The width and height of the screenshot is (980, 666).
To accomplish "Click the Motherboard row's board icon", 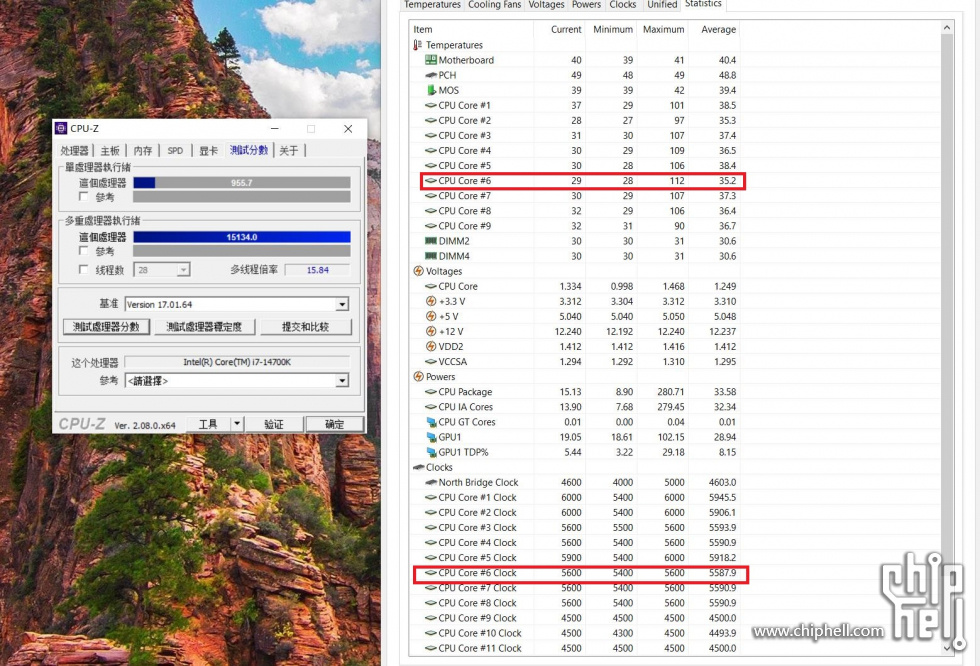I will (x=431, y=60).
